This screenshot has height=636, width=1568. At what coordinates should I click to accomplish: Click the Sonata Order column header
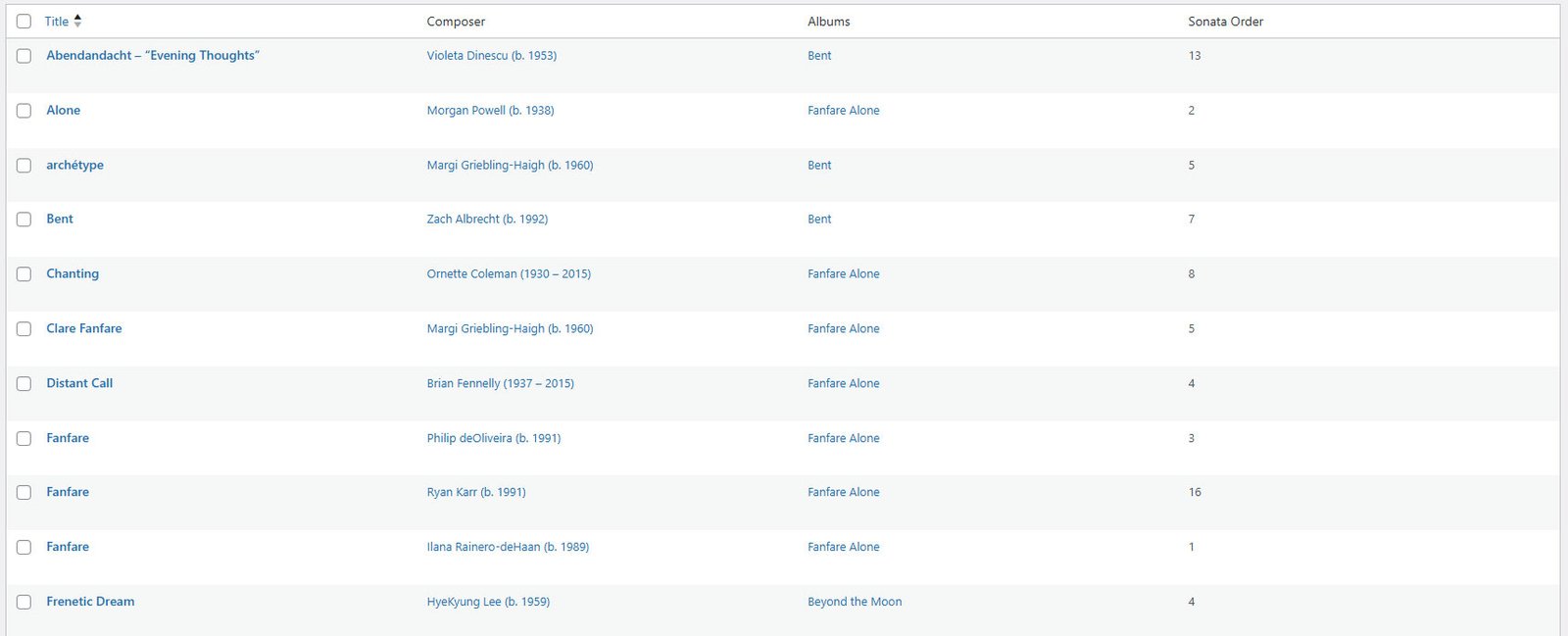click(1226, 22)
